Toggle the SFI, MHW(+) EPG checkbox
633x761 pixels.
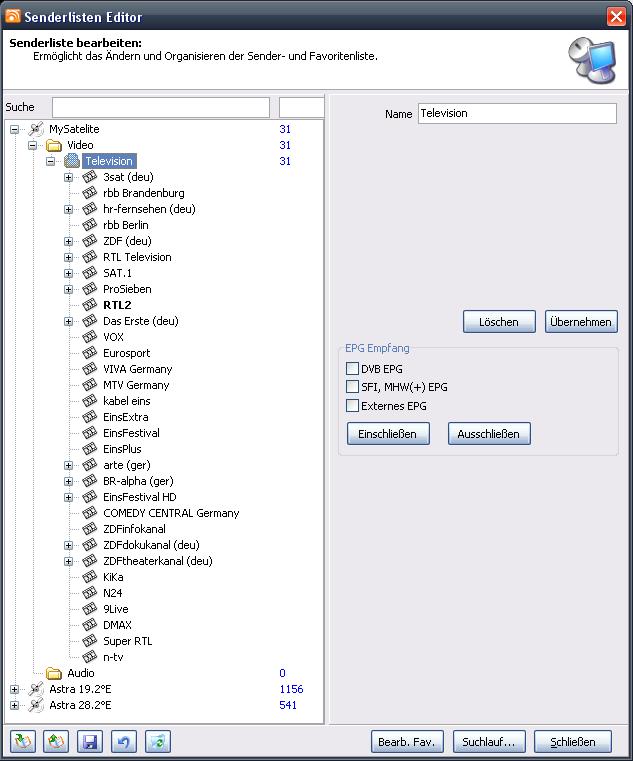click(x=352, y=386)
